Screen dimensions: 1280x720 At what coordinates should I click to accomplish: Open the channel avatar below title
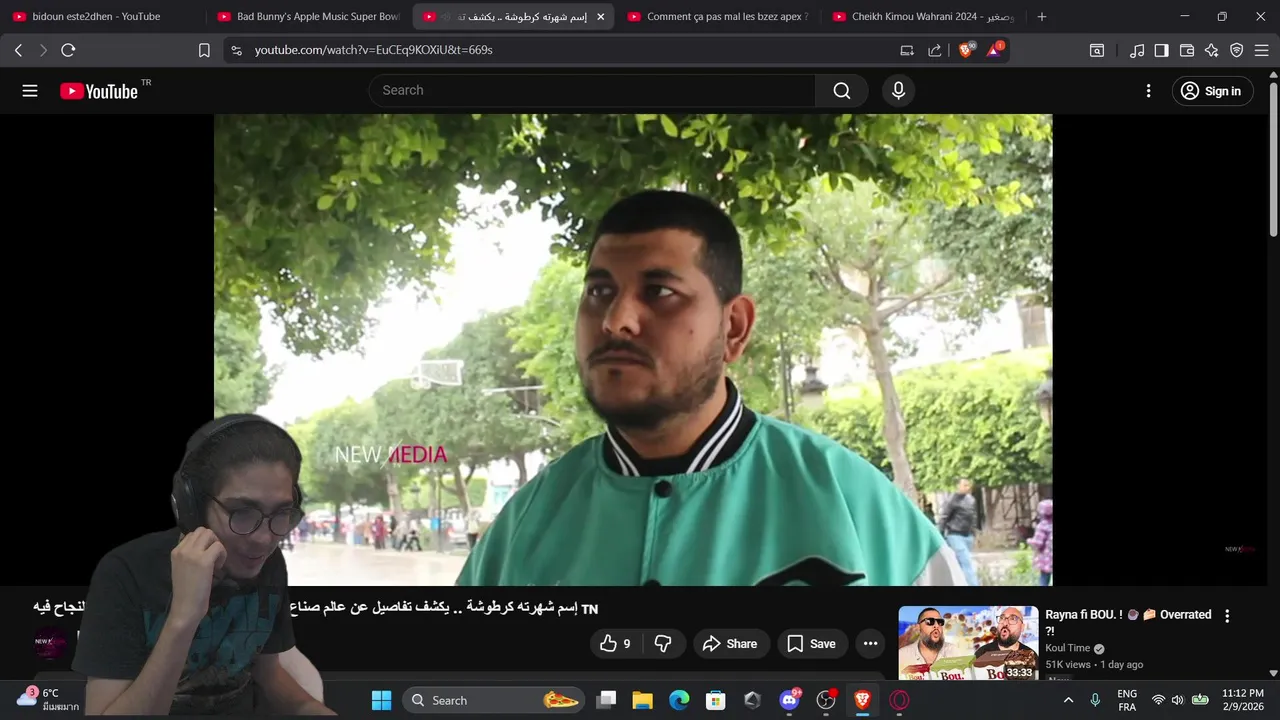50,642
